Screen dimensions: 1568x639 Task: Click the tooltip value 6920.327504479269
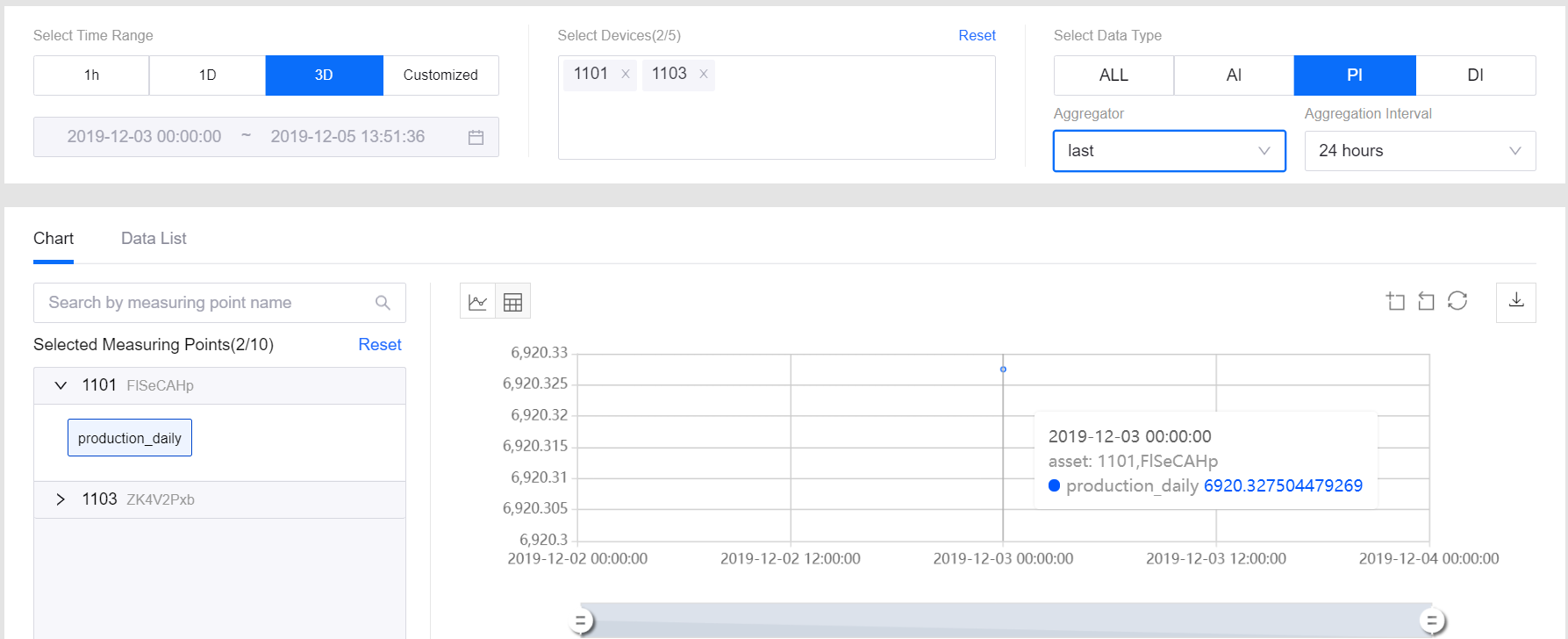pos(1283,485)
